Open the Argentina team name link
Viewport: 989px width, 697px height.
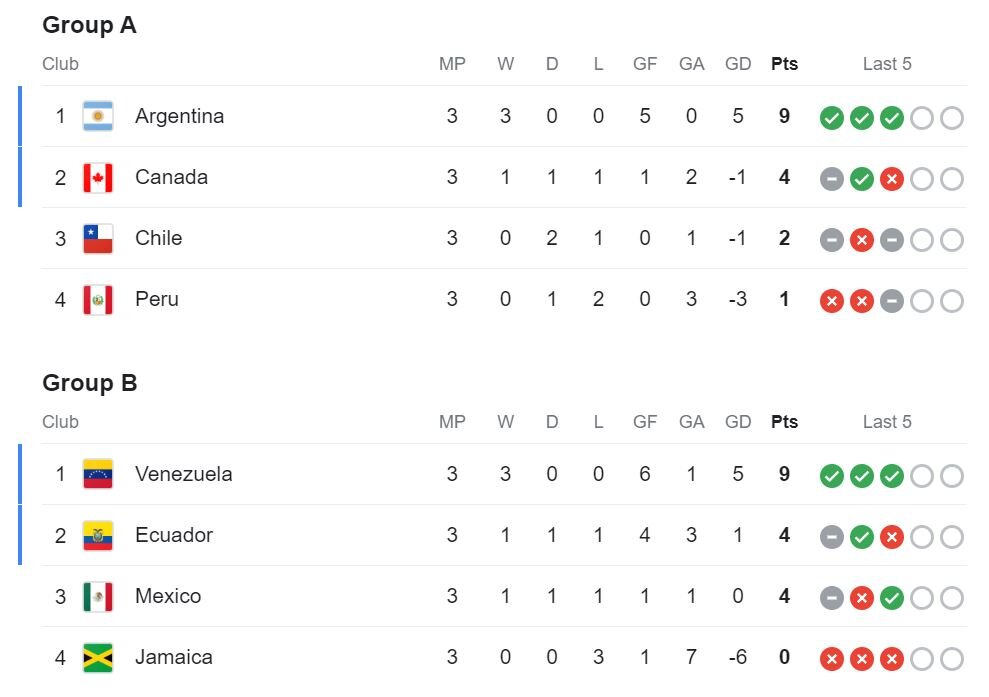(x=179, y=116)
